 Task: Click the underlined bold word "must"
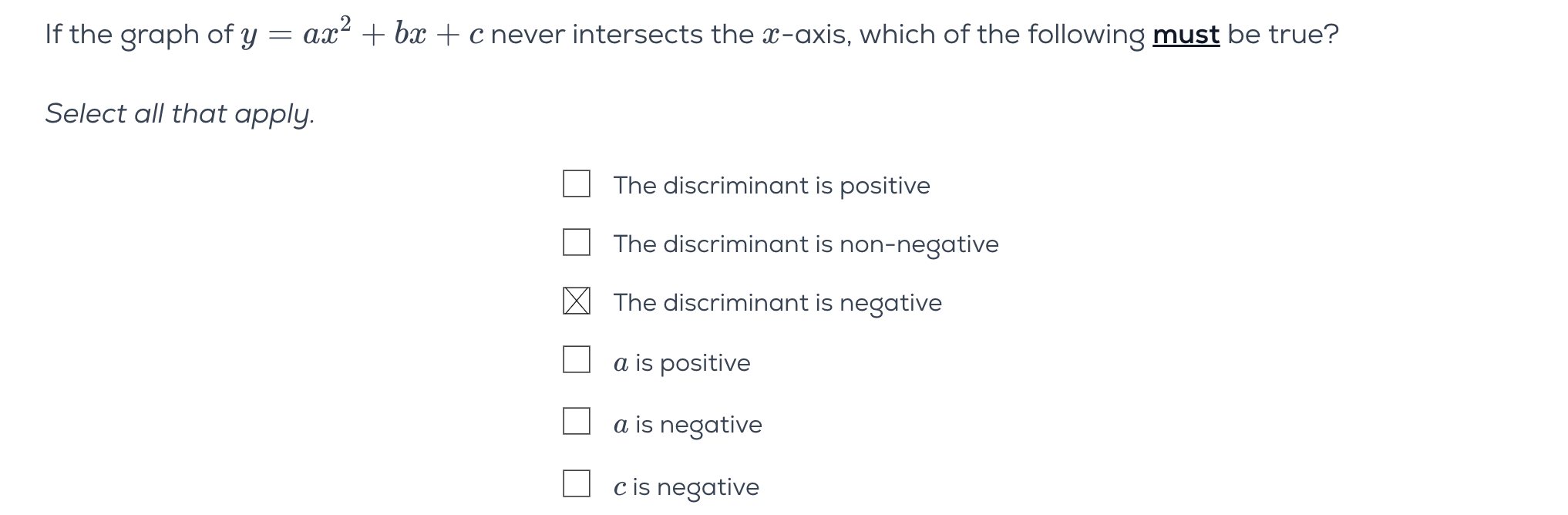click(1186, 35)
